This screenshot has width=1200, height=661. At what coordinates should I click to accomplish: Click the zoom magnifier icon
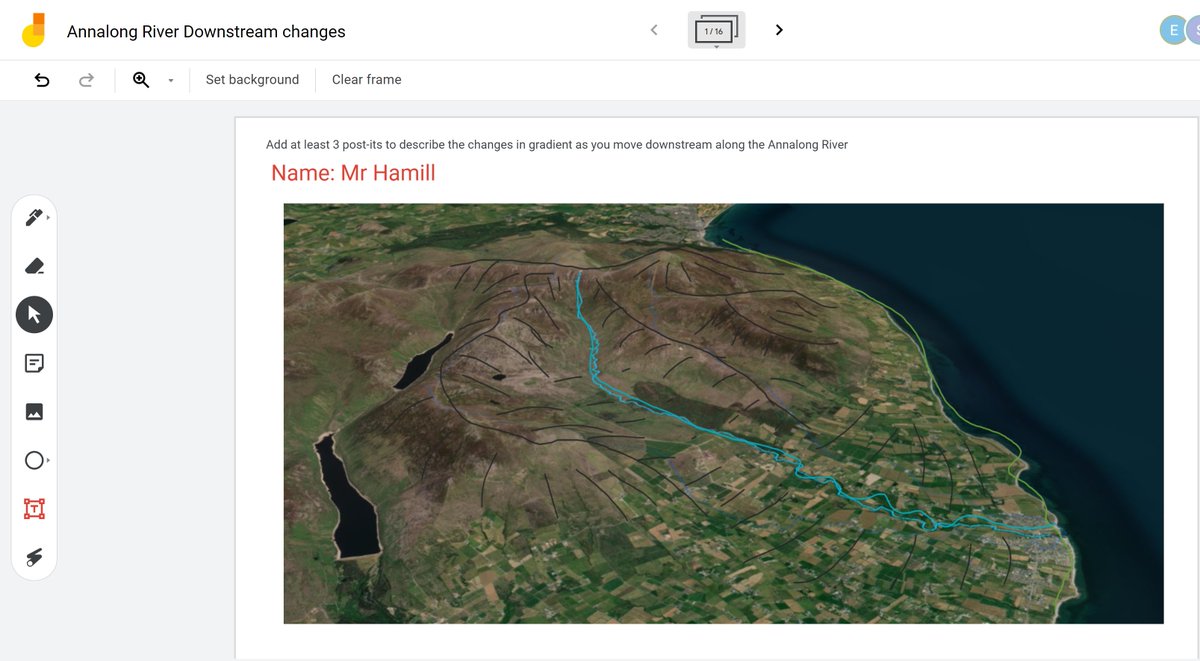point(141,80)
